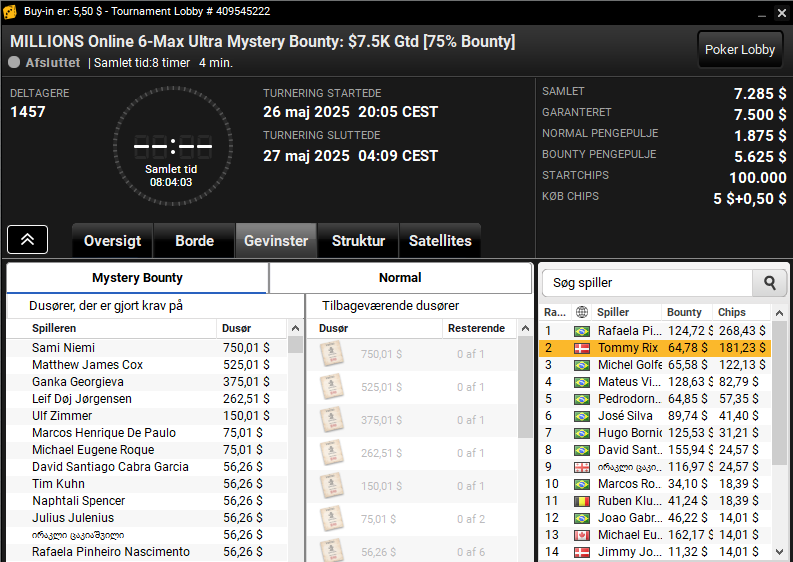
Task: Open the Struktur tab
Action: pyautogui.click(x=358, y=241)
